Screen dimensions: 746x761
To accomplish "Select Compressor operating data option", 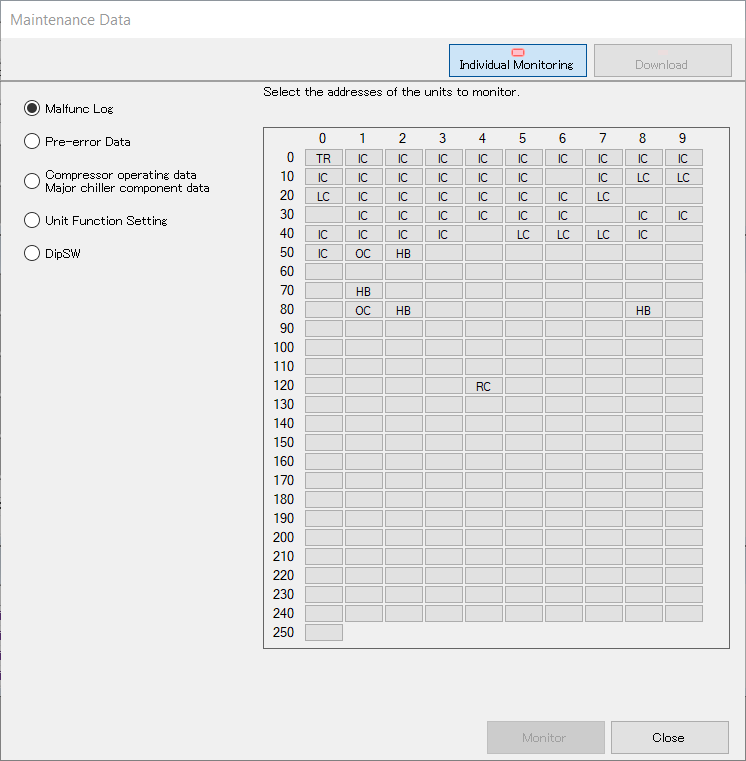I will 32,180.
